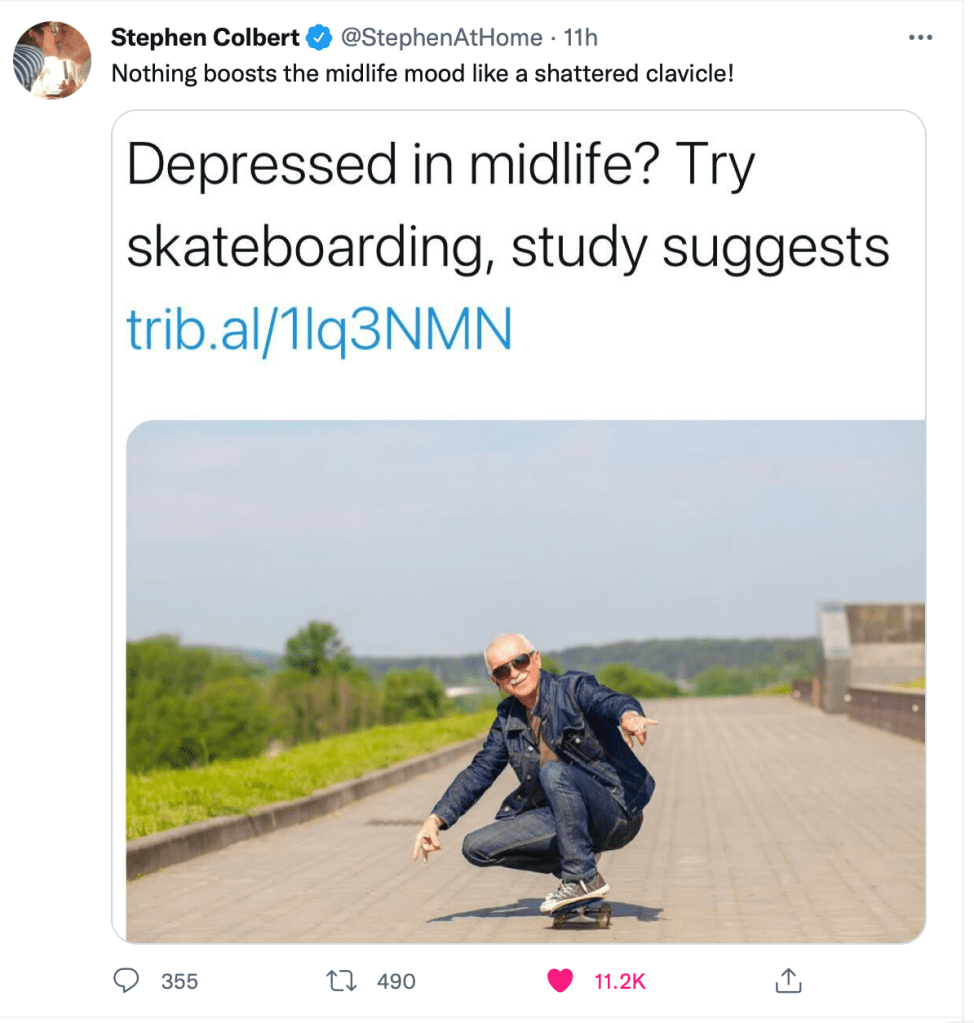Click the reply speech bubble icon

pyautogui.click(x=126, y=981)
